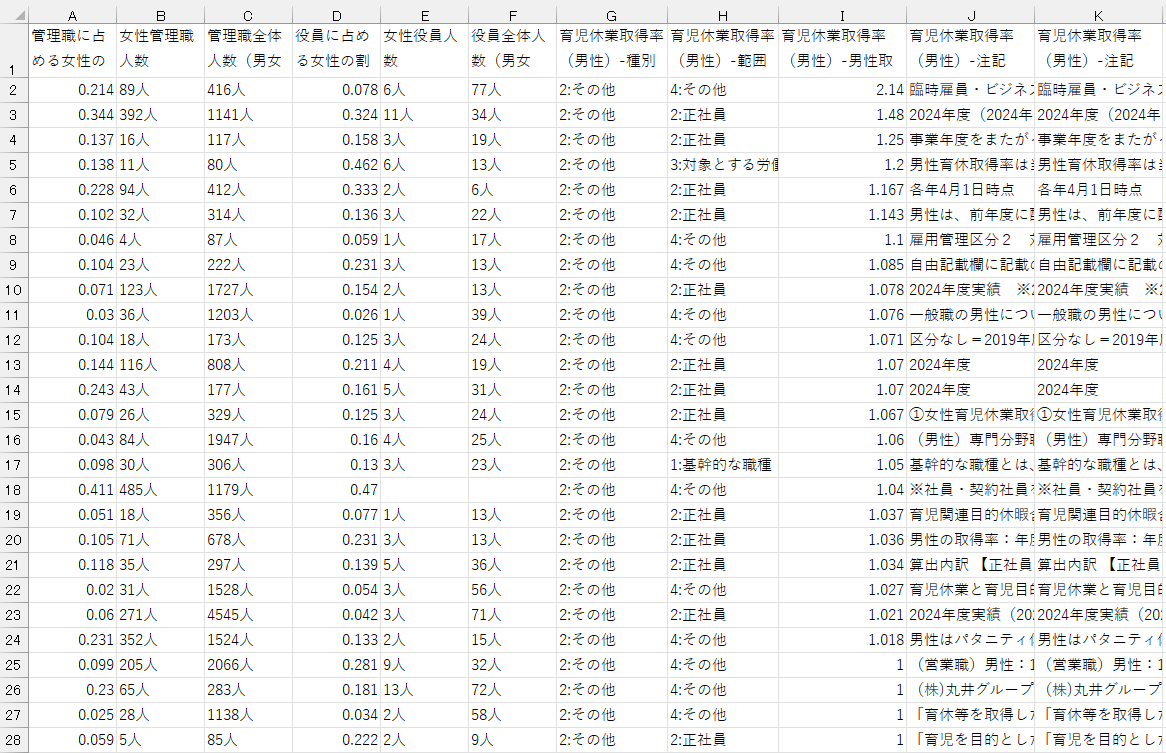Click the Select All corner of the grid
1166x753 pixels.
click(x=13, y=15)
